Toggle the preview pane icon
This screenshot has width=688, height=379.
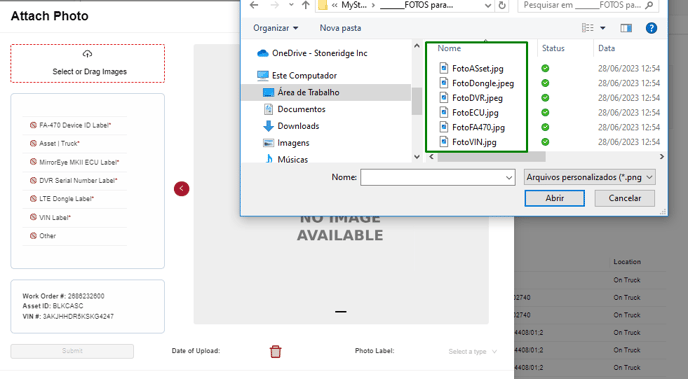(626, 28)
